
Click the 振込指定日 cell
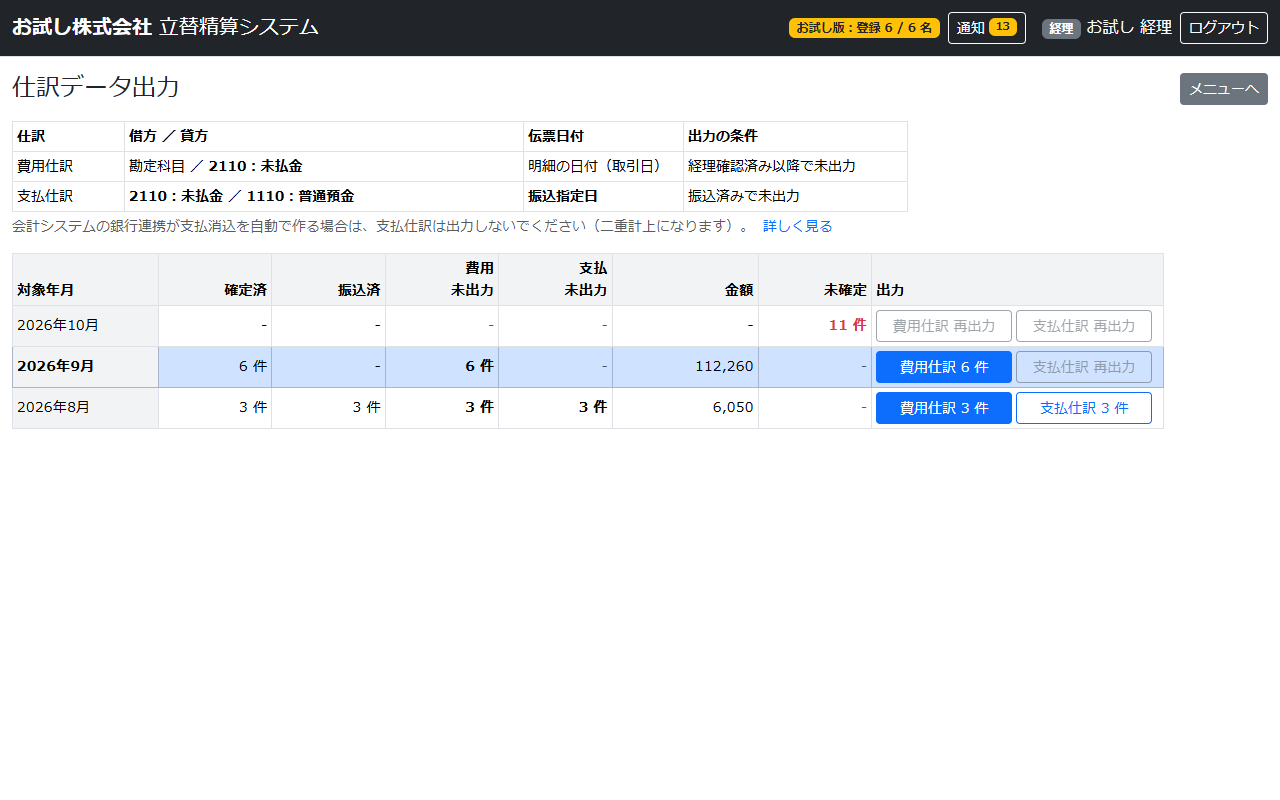click(603, 196)
